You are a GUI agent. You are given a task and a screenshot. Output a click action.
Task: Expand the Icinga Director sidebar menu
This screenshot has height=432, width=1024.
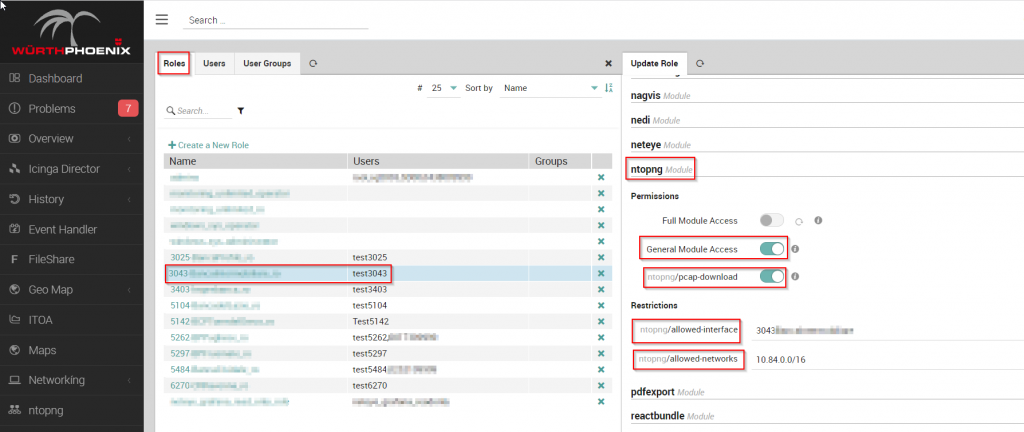pos(72,169)
